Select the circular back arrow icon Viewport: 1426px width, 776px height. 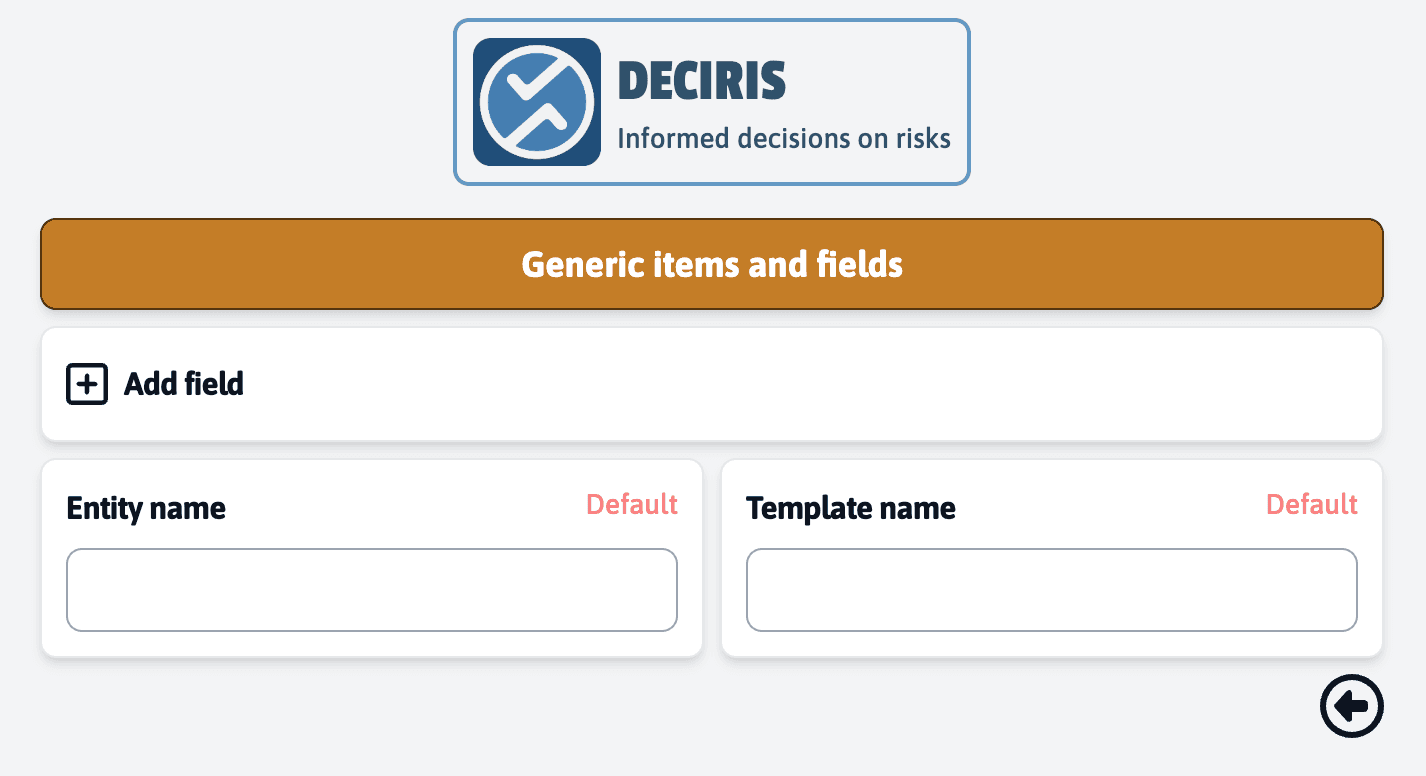pyautogui.click(x=1351, y=706)
